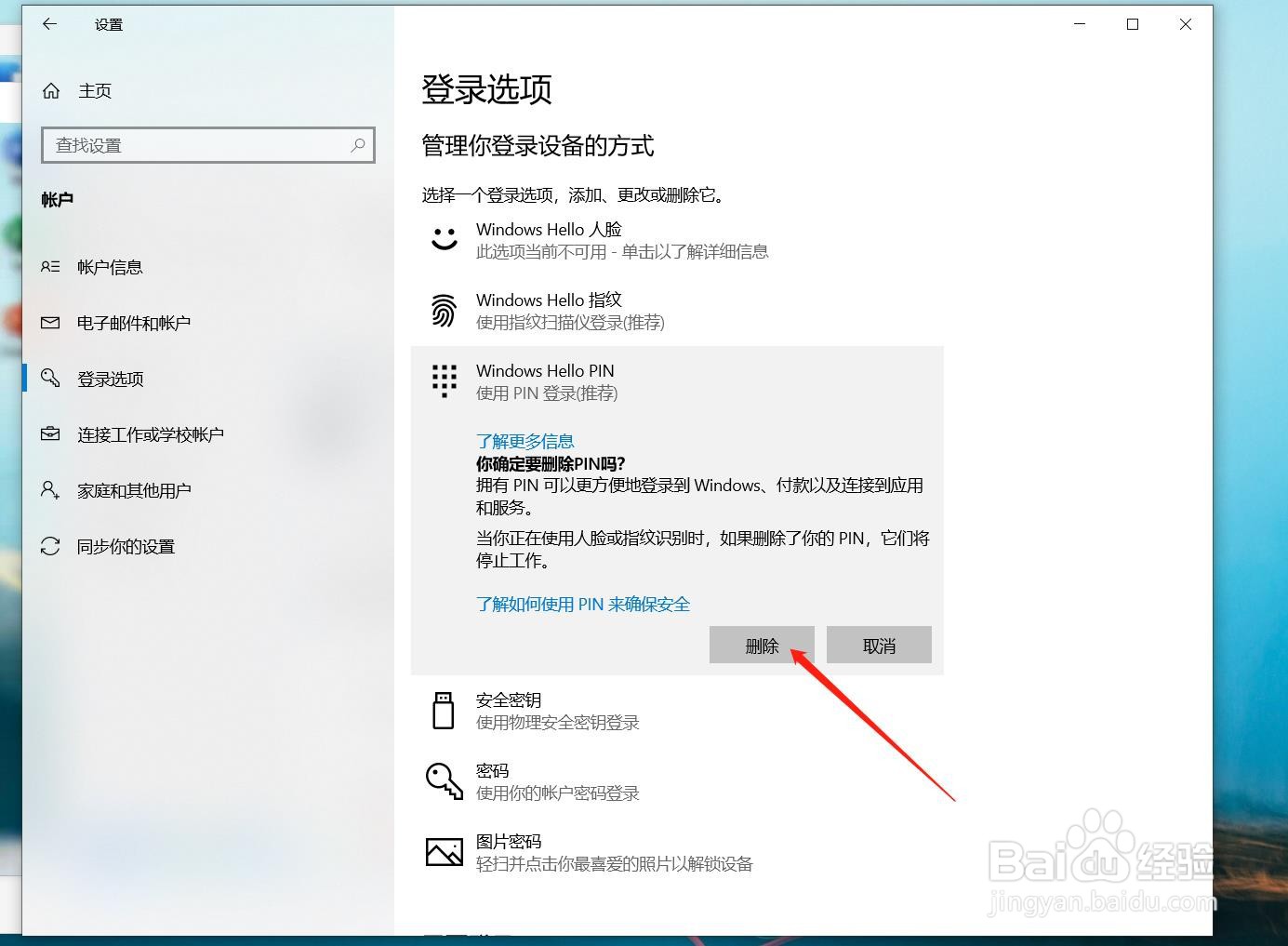Viewport: 1288px width, 946px height.
Task: Click the picture password image icon
Action: pyautogui.click(x=444, y=851)
